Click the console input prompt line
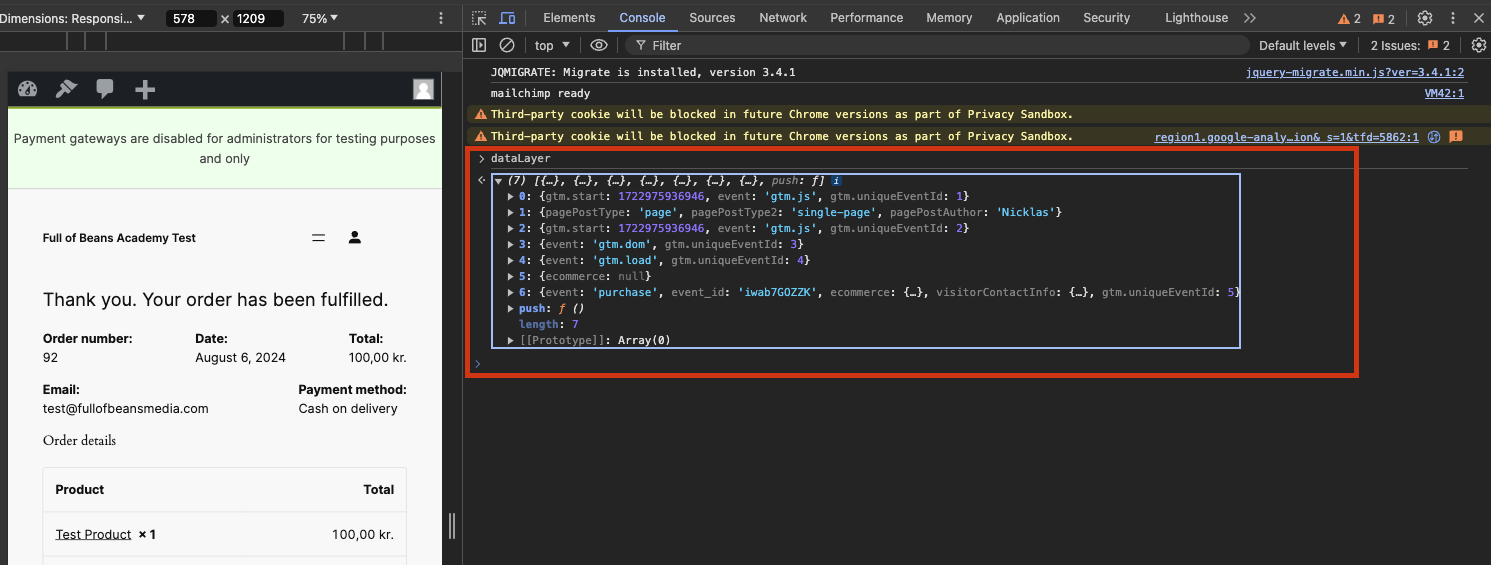Viewport: 1491px width, 565px height. click(910, 363)
